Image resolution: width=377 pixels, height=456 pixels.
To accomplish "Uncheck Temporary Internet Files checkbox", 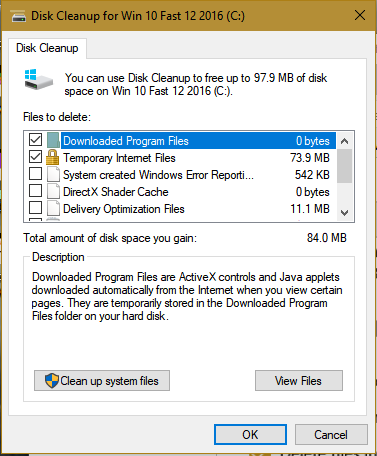I will point(35,157).
